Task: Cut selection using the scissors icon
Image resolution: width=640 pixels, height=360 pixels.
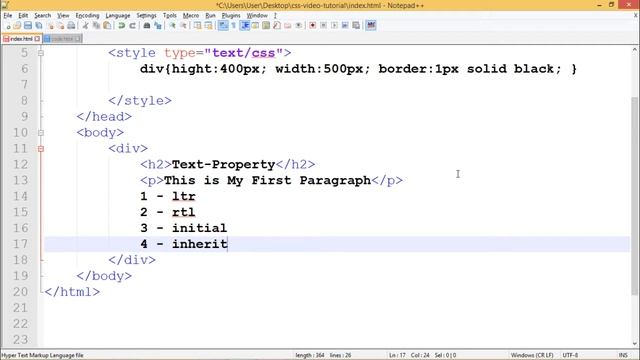Action: point(85,25)
